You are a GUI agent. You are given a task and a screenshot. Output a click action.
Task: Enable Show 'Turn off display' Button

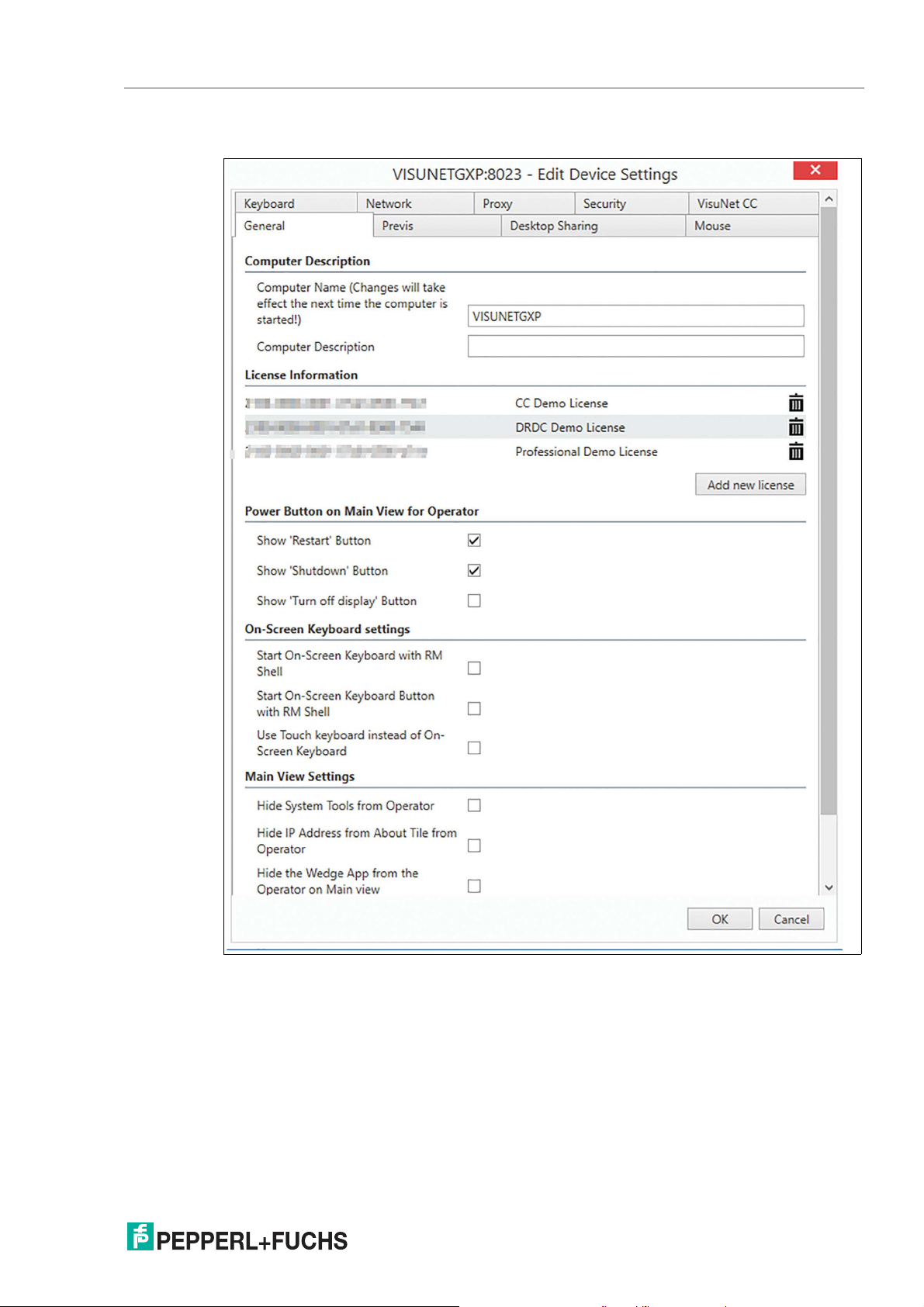[x=474, y=600]
